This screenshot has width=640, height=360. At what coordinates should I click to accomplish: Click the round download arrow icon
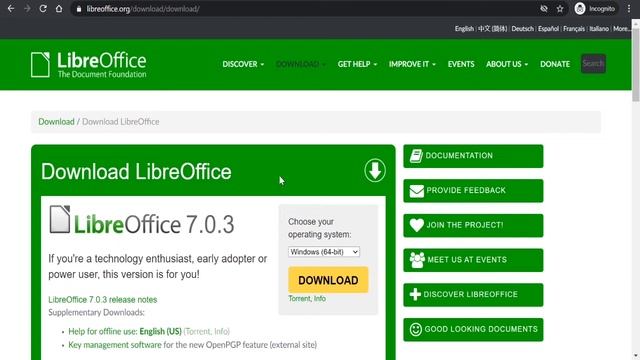(375, 170)
